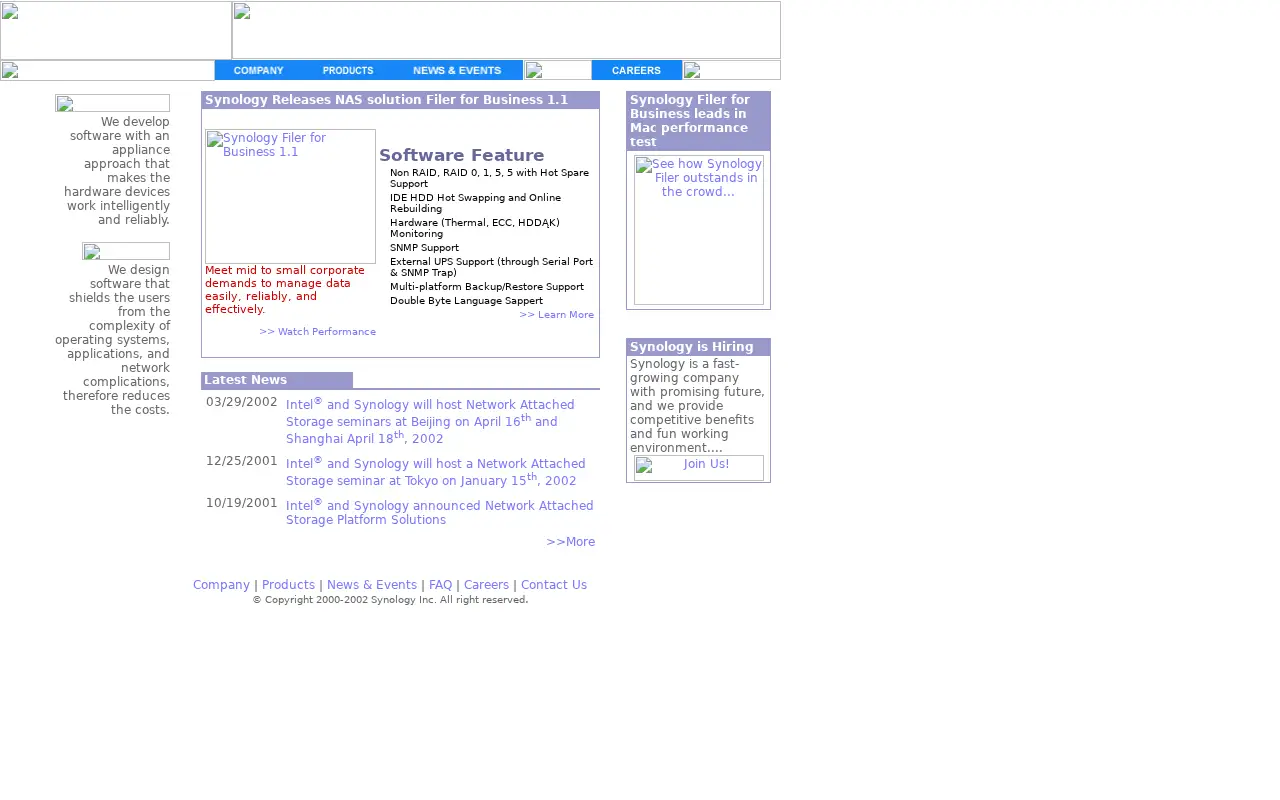Screen dimensions: 1280x800
Task: Follow the >> Learn More link
Action: [x=556, y=315]
